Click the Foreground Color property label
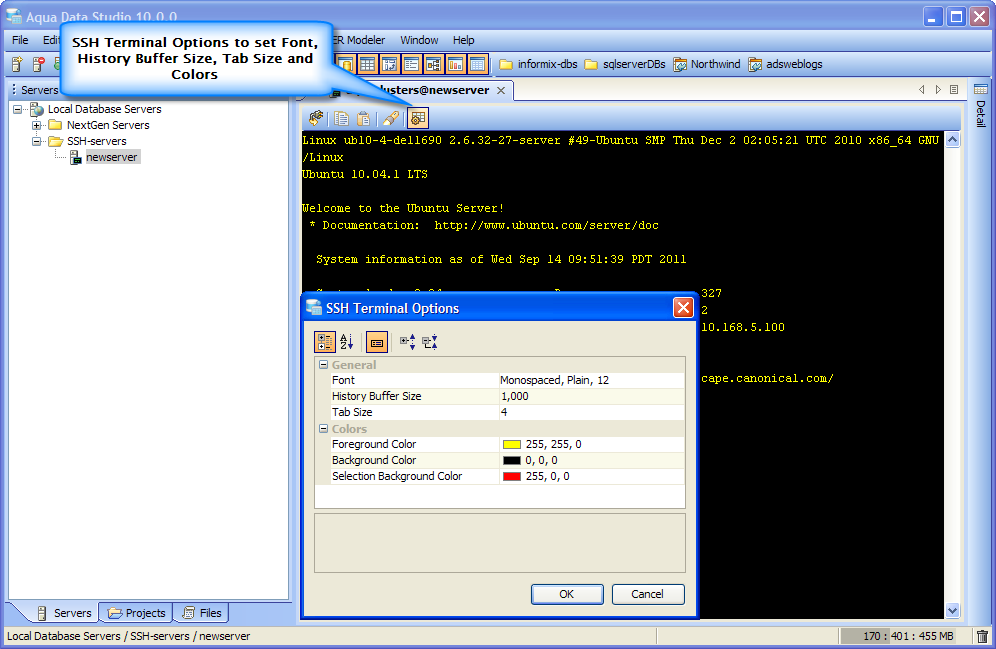This screenshot has width=996, height=649. click(374, 445)
